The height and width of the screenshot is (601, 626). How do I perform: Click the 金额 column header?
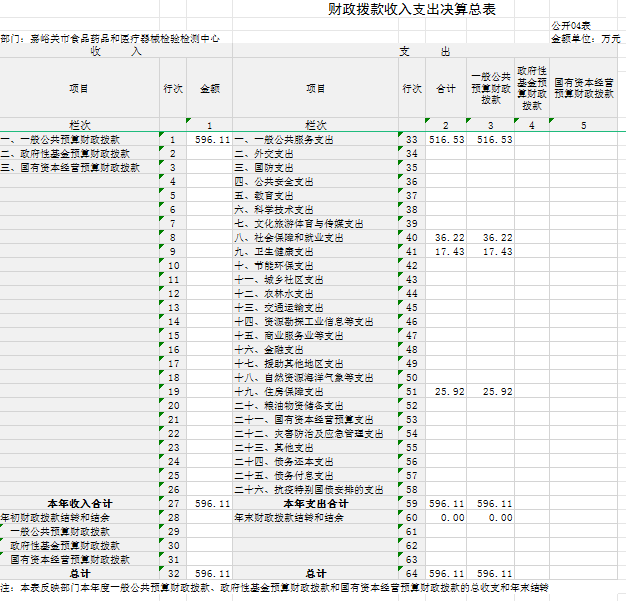click(x=210, y=89)
